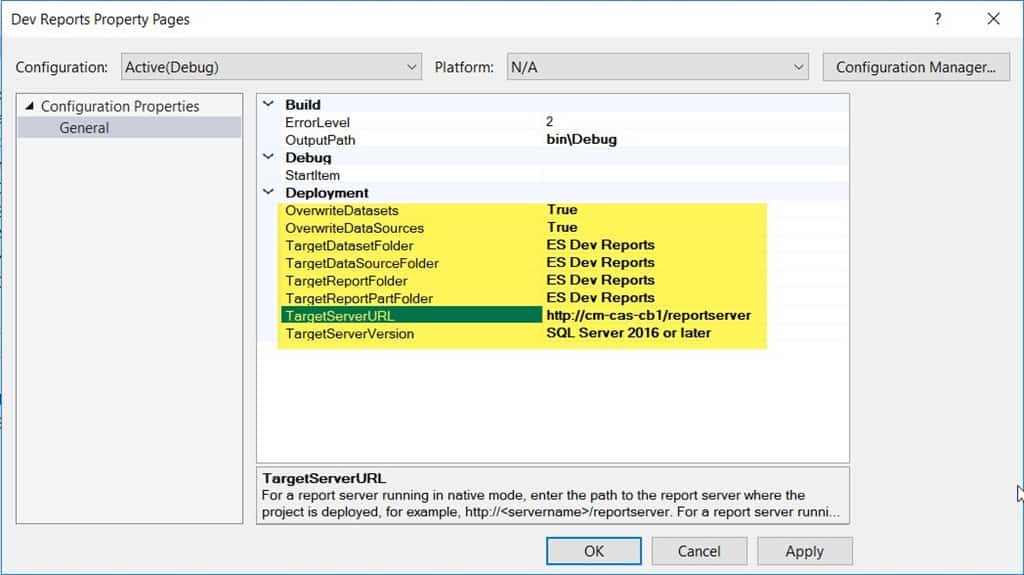Click the OutputPath value bin\Debug
Viewport: 1024px width, 575px height.
click(582, 140)
